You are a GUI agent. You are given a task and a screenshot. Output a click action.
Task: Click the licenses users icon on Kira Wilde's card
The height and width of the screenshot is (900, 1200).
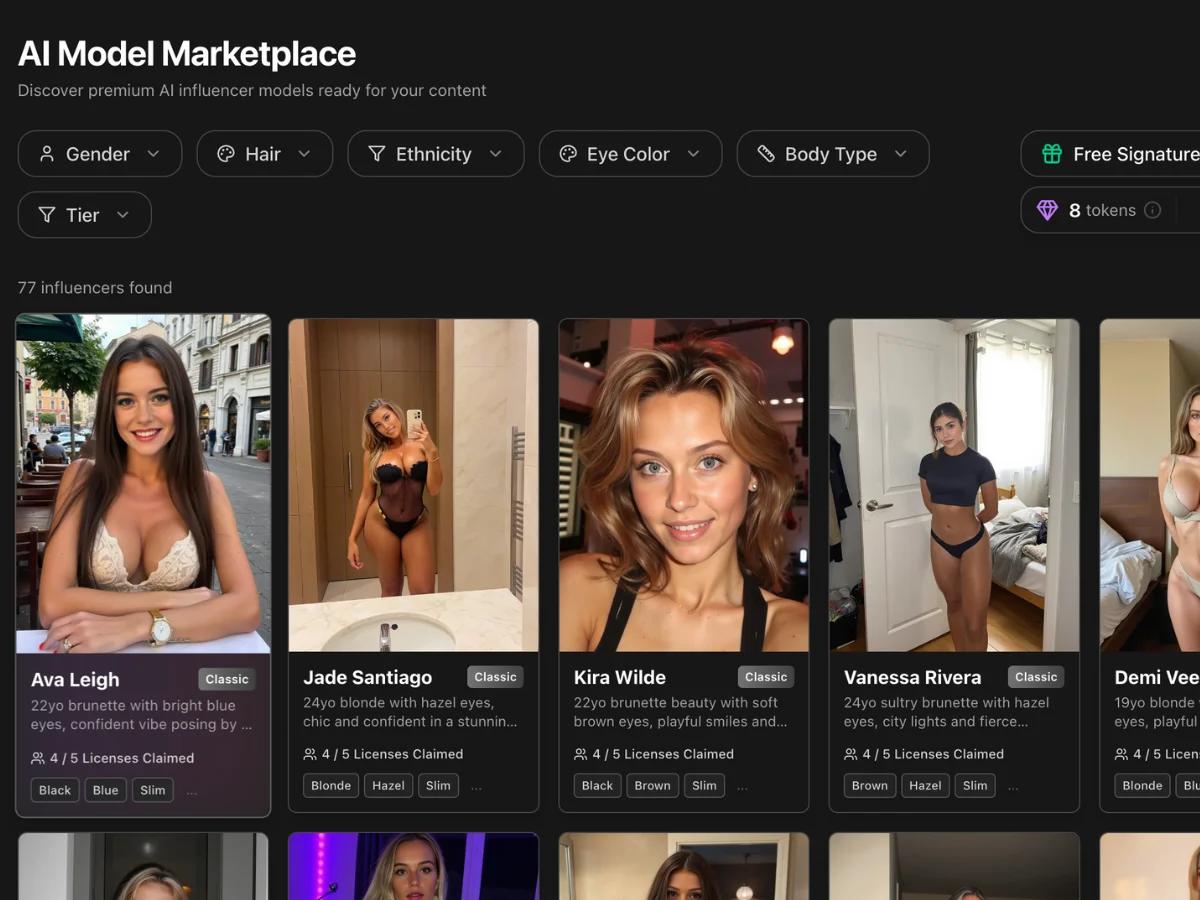point(579,754)
